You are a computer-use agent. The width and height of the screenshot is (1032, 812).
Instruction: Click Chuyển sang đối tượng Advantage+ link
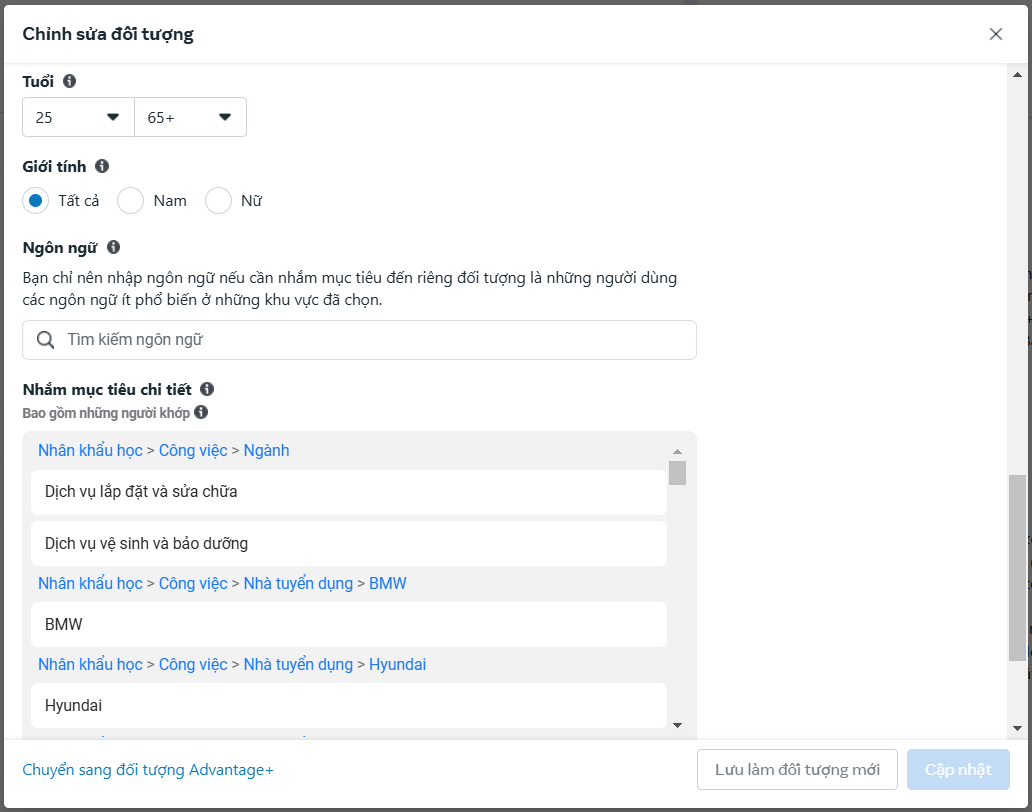coord(148,770)
